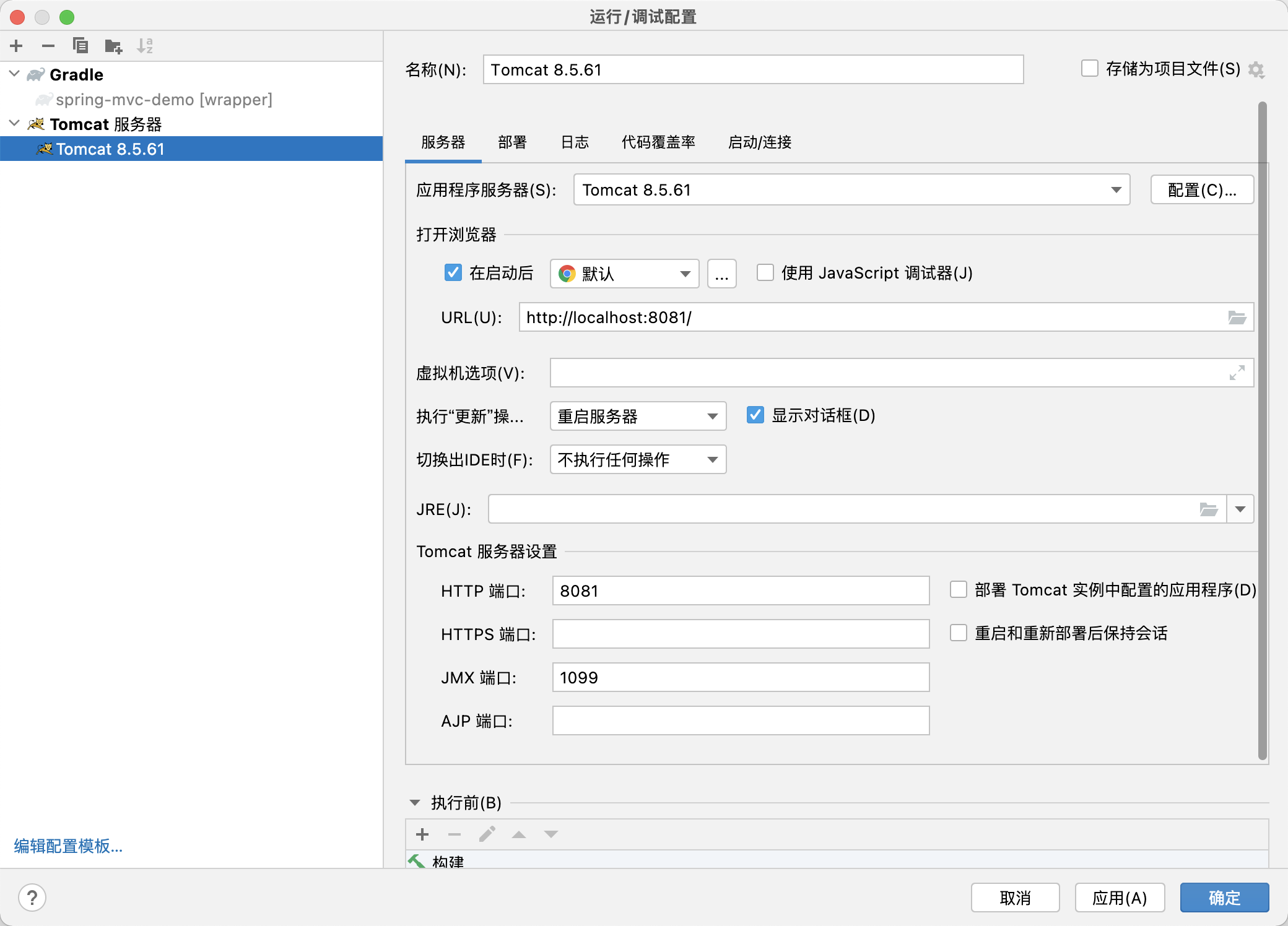Collapse the Gradle tree node
This screenshot has width=1288, height=926.
[15, 74]
